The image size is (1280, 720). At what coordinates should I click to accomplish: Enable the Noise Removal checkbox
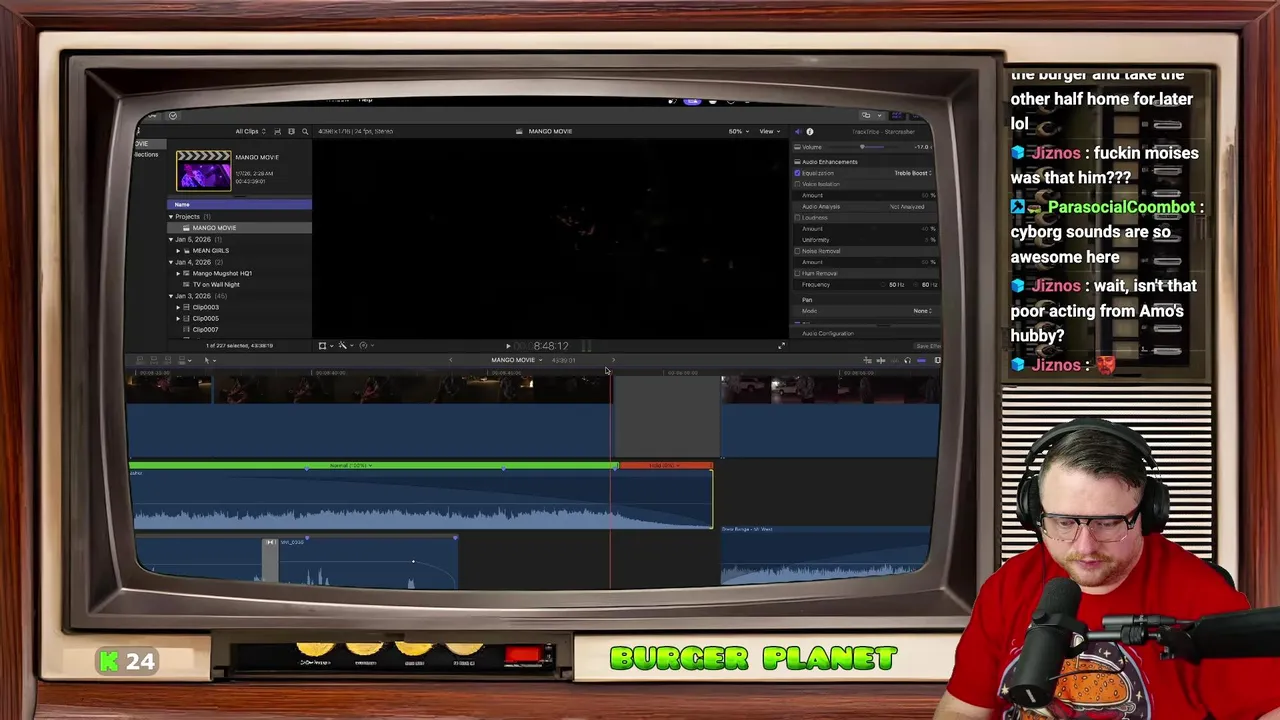(797, 251)
